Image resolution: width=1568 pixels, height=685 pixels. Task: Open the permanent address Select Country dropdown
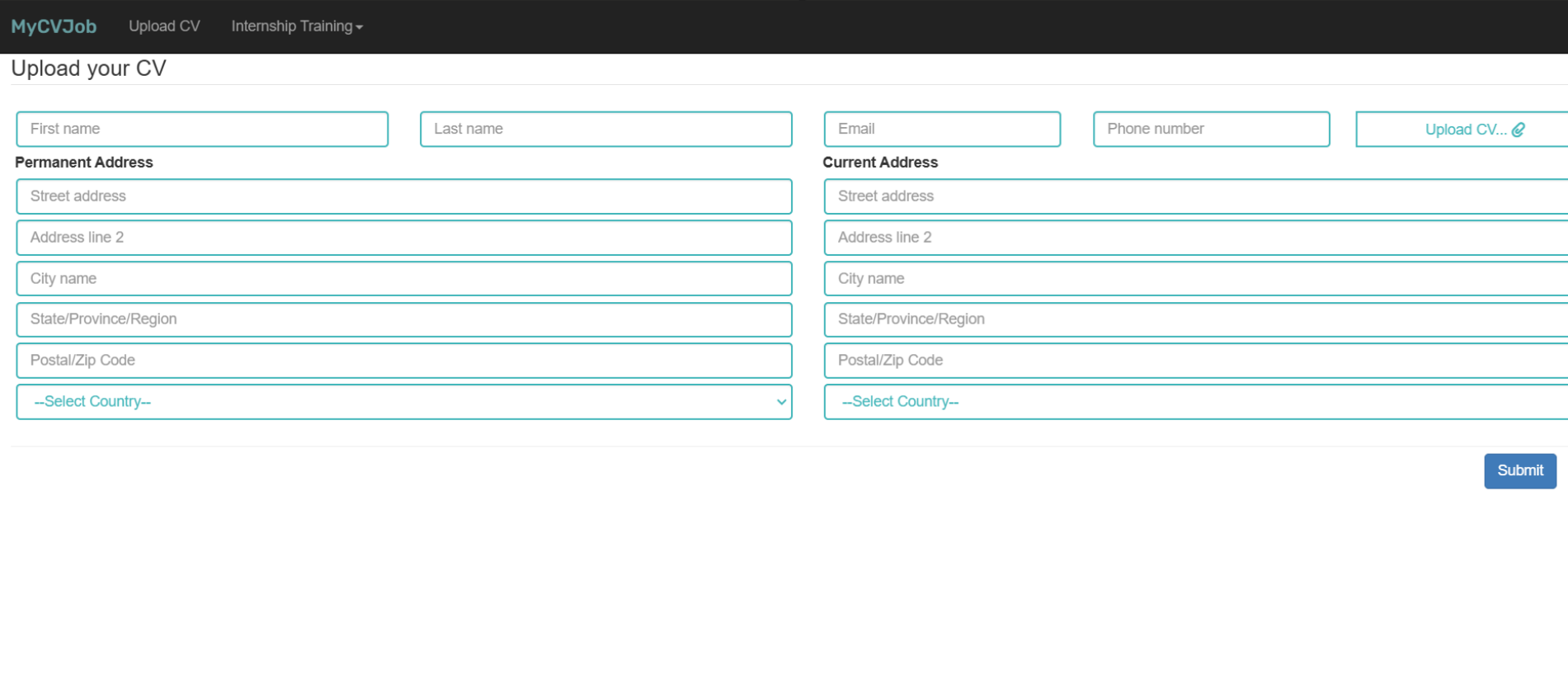403,402
